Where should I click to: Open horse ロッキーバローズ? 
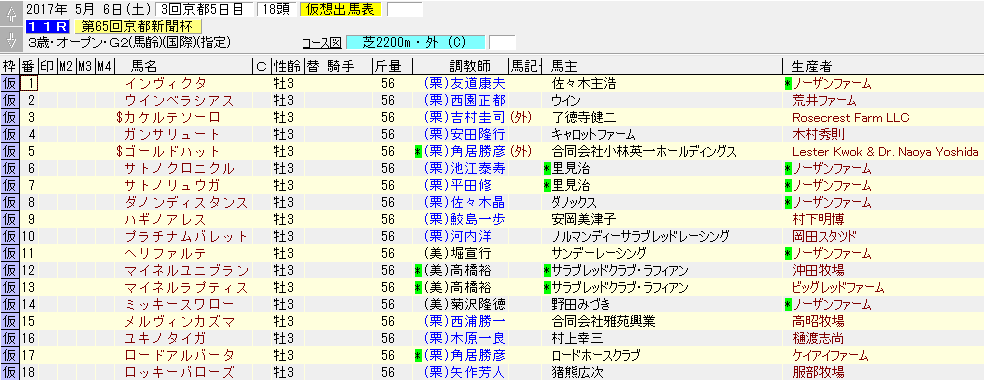[x=179, y=372]
